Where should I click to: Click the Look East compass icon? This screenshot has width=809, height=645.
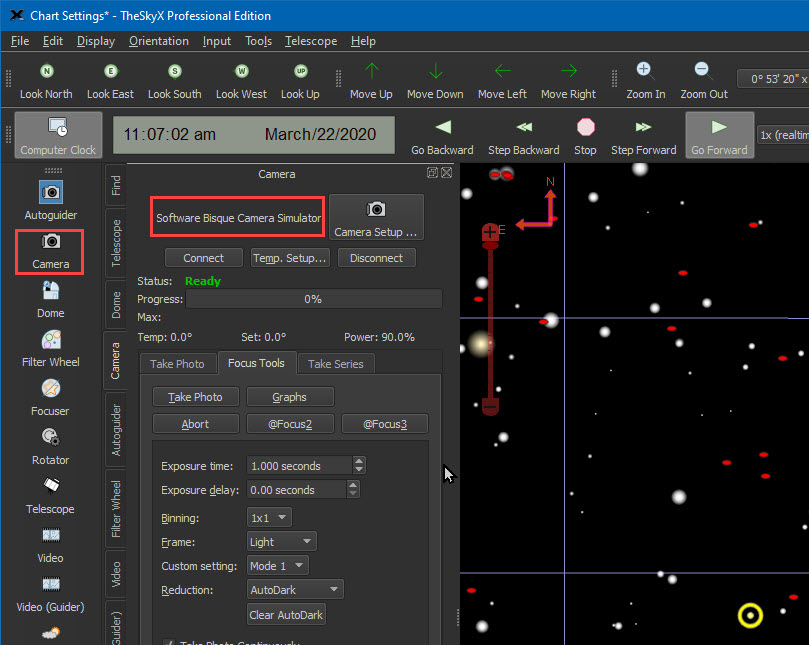(x=110, y=71)
